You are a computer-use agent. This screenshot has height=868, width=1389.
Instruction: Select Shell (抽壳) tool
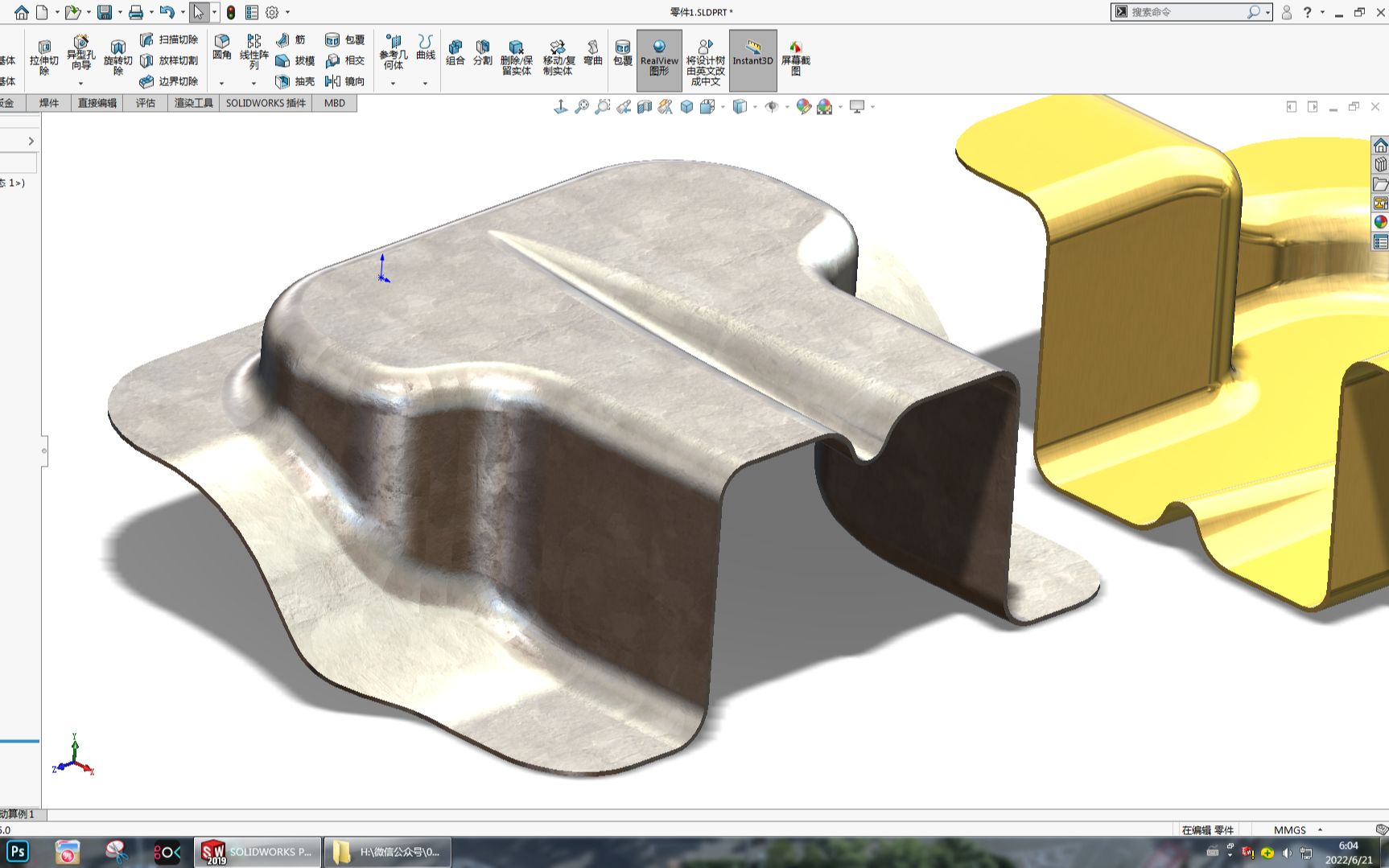[x=295, y=81]
